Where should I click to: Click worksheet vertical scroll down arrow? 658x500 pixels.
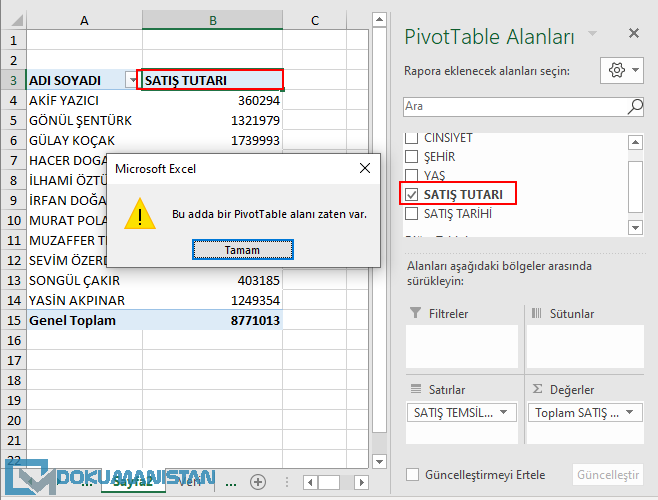[x=379, y=461]
